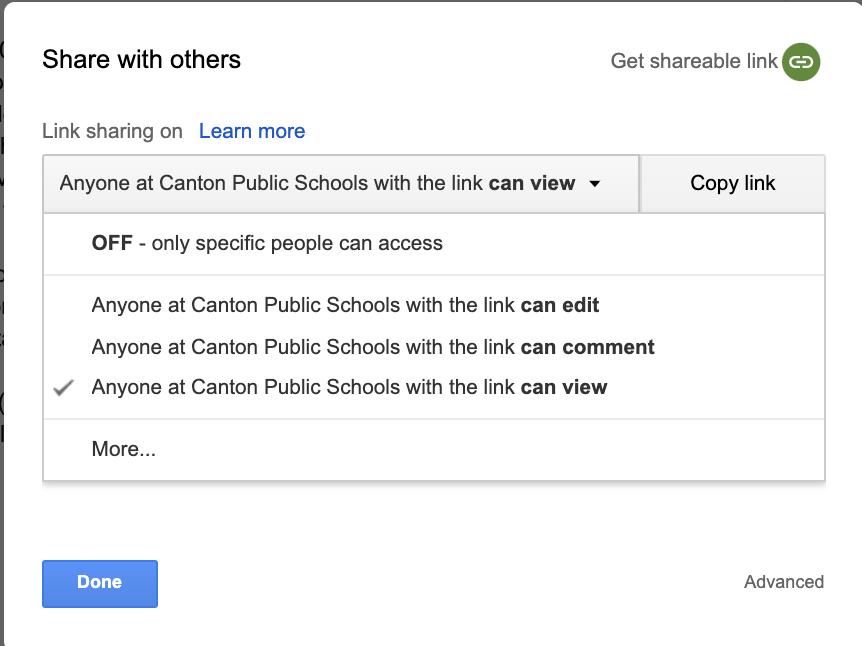The height and width of the screenshot is (646, 862).
Task: Click the bold 'can comment' text
Action: coord(587,347)
